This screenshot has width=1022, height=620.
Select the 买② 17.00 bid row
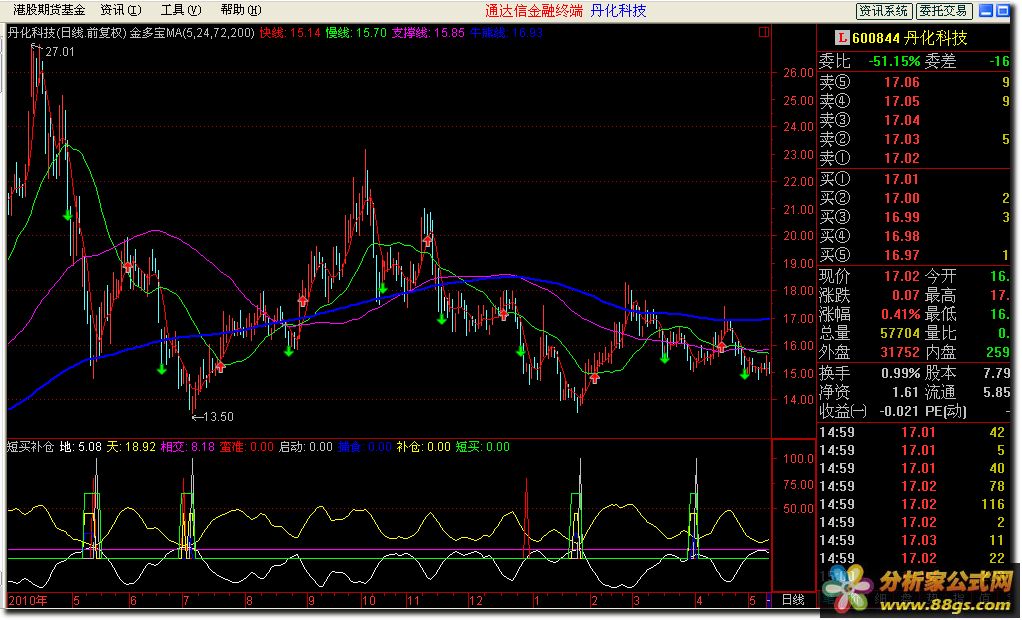coord(914,198)
